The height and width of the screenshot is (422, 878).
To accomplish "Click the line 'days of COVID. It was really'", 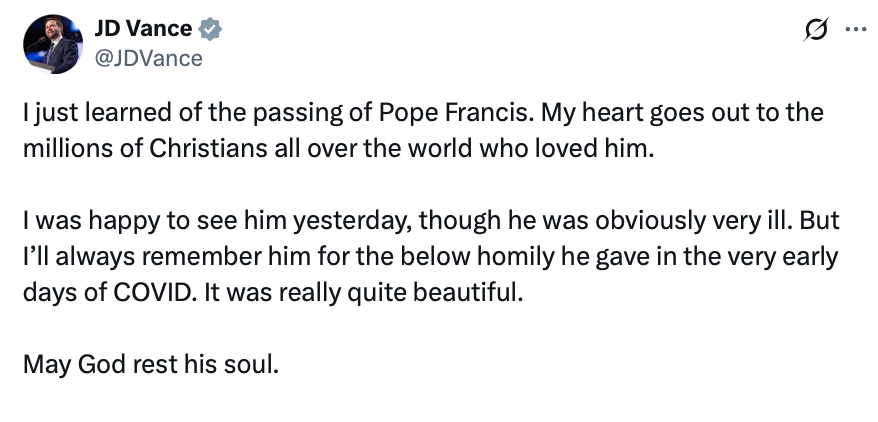I will point(273,293).
